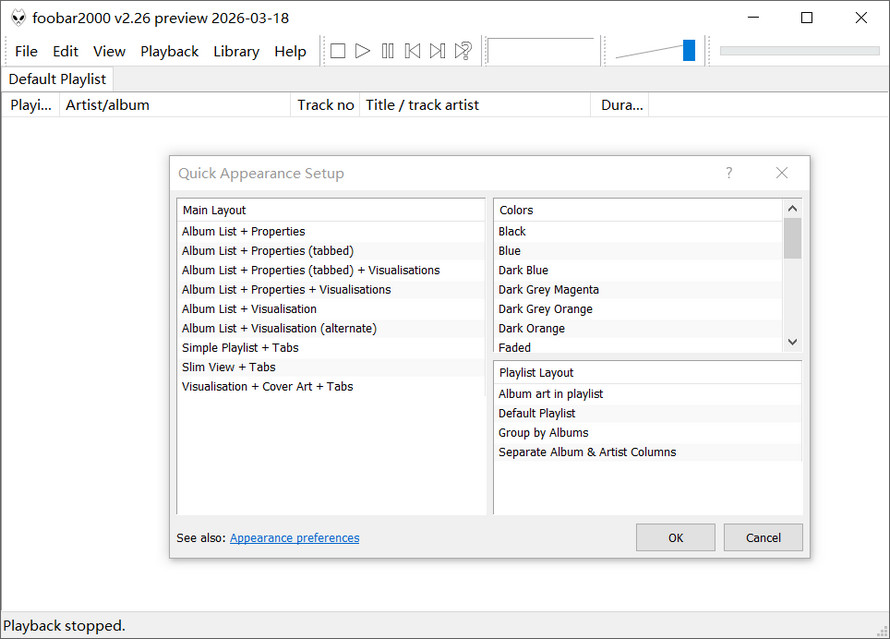Choose the Faded color scheme
The width and height of the screenshot is (890, 639).
point(639,347)
